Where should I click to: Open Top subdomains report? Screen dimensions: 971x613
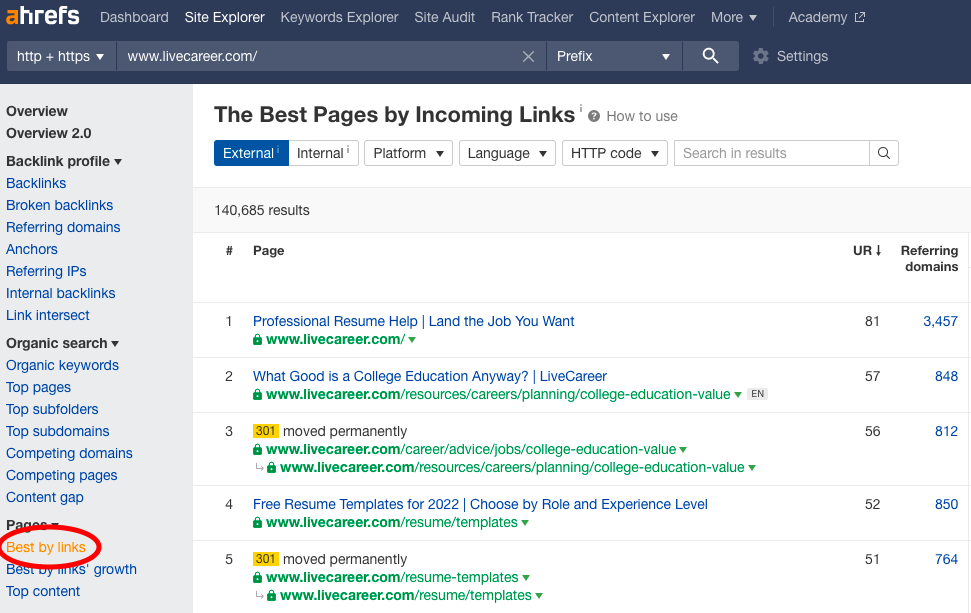point(58,432)
